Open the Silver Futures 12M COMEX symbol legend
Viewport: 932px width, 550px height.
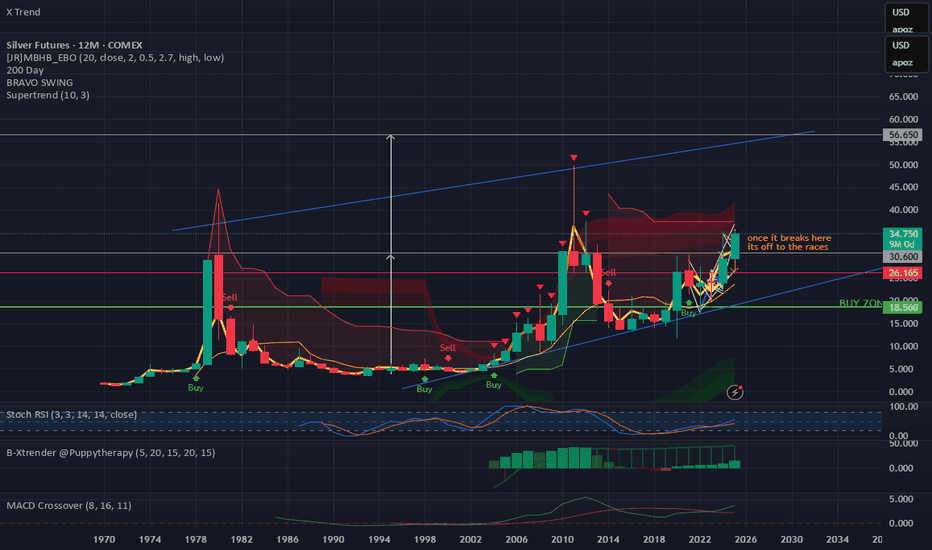[74, 45]
